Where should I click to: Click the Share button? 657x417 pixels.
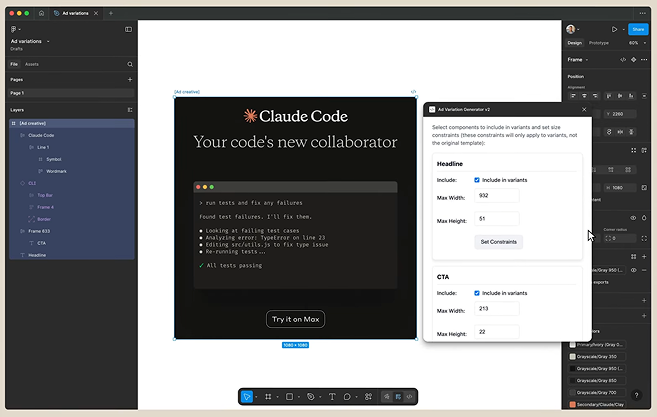(638, 29)
